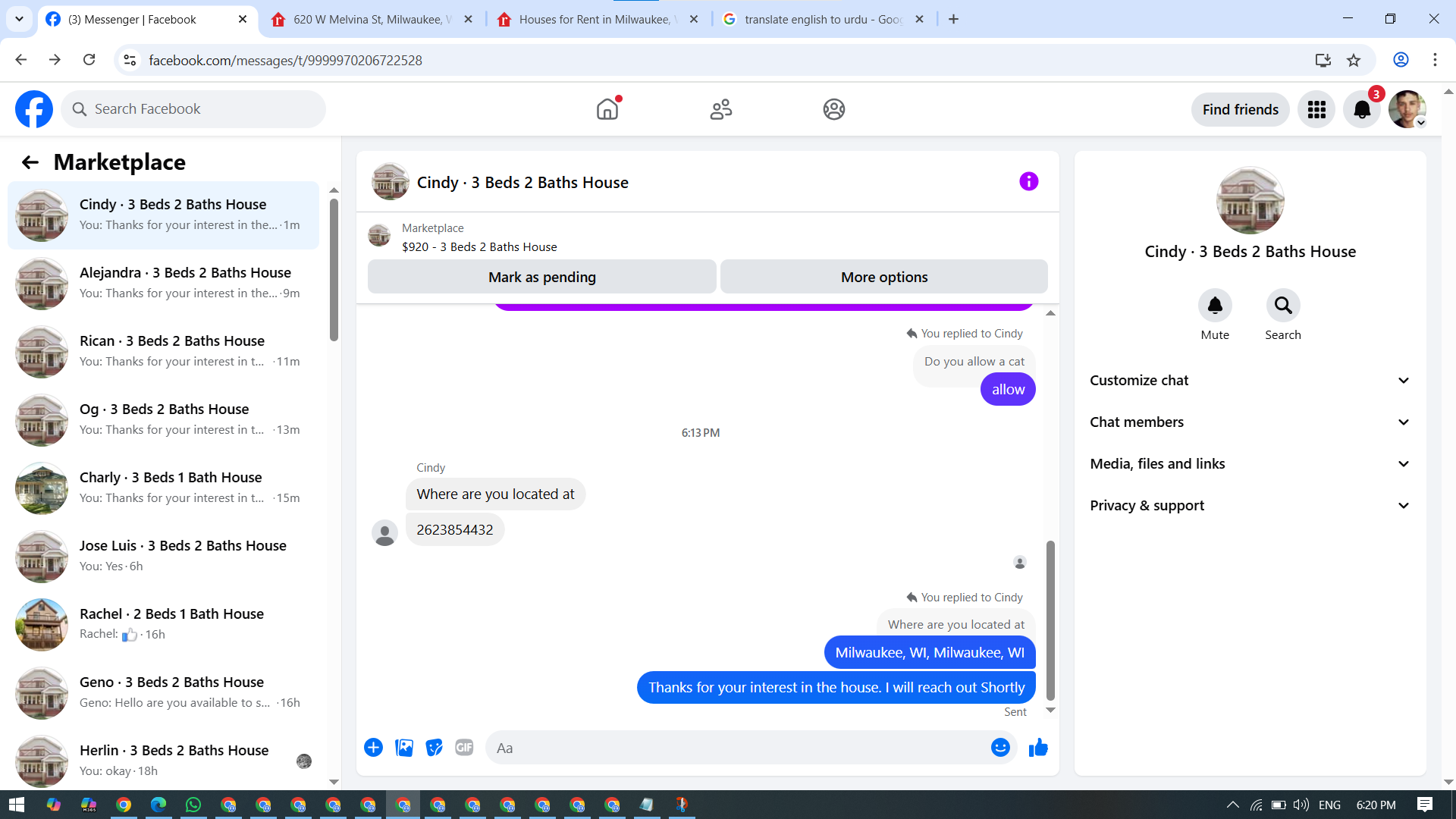Switch to the 620 W Melvina St tab
1456x819 pixels.
(372, 20)
